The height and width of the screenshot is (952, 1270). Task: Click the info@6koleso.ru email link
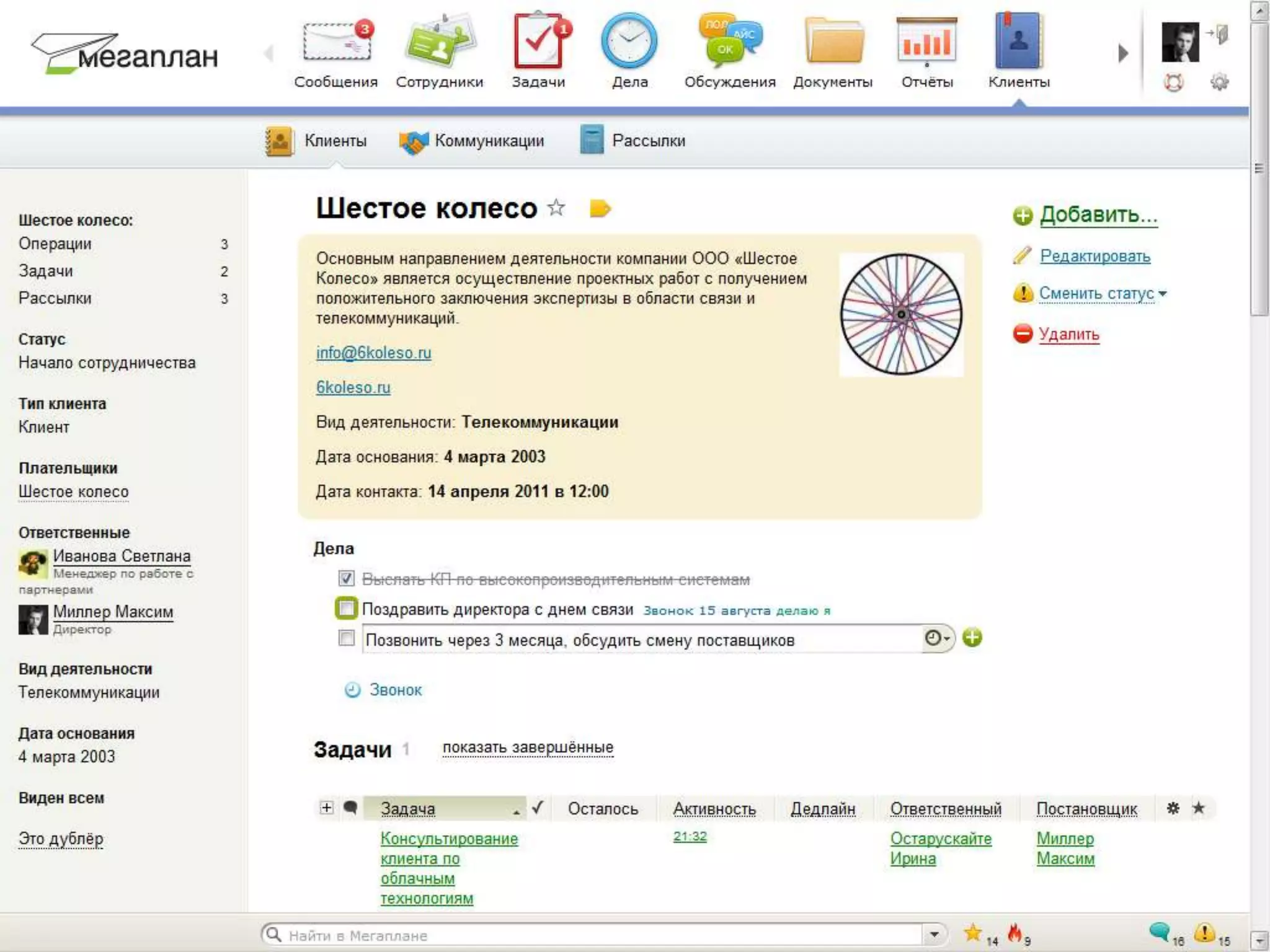coord(373,353)
